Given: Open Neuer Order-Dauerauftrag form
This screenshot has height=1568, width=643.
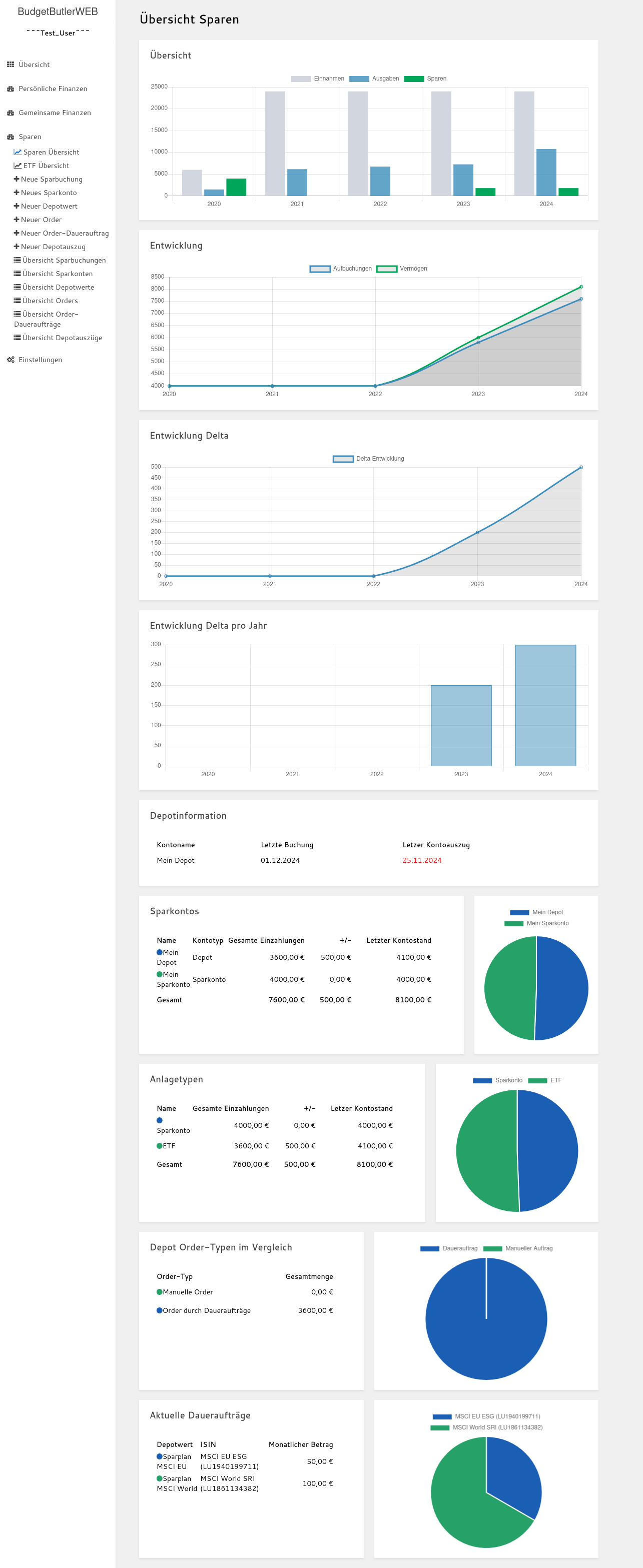Looking at the screenshot, I should coord(65,233).
